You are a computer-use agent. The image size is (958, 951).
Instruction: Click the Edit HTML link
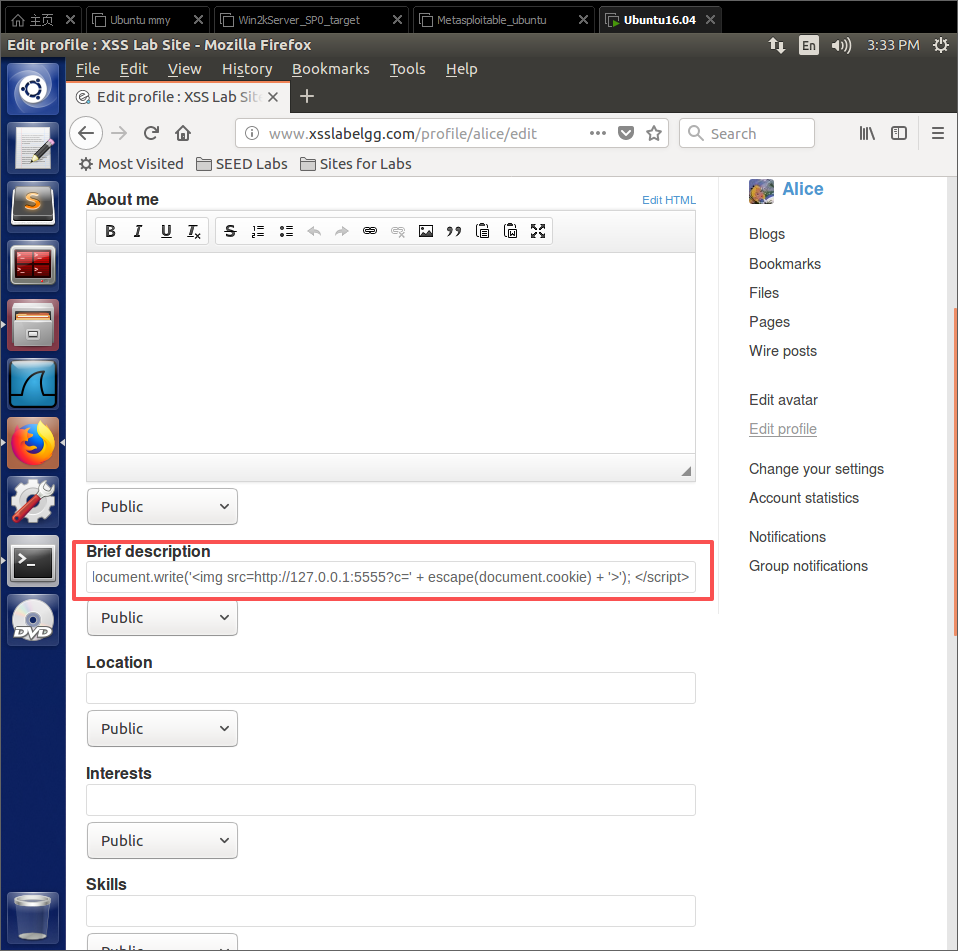(x=668, y=200)
